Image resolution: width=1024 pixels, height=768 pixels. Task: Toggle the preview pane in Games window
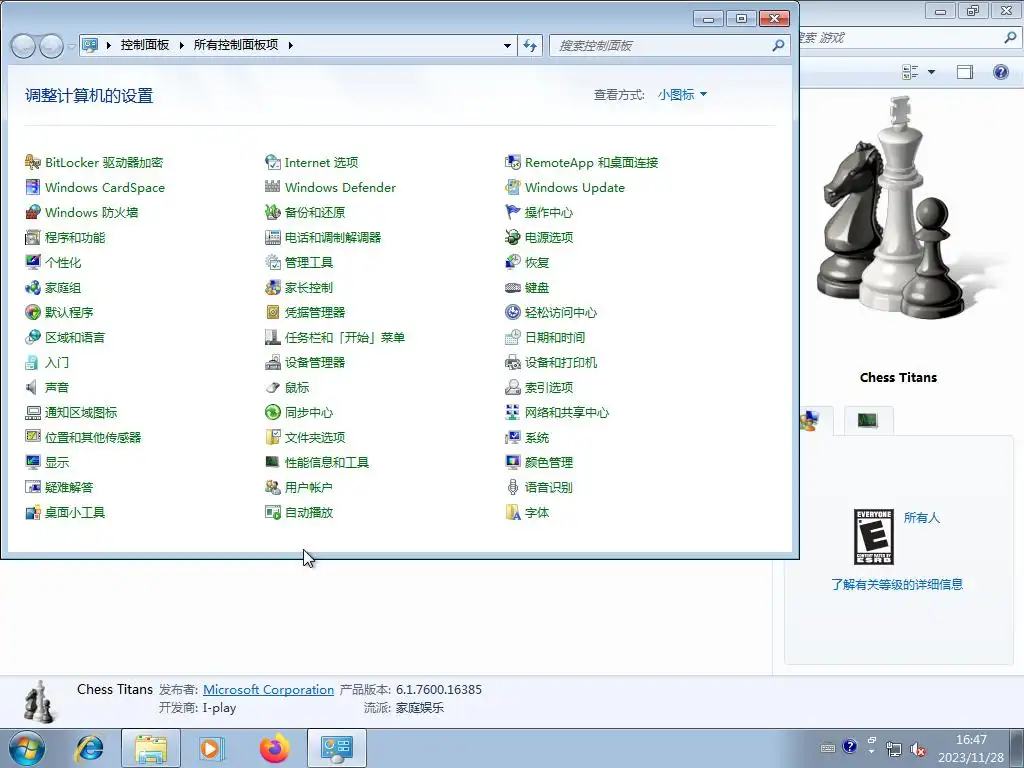point(965,72)
